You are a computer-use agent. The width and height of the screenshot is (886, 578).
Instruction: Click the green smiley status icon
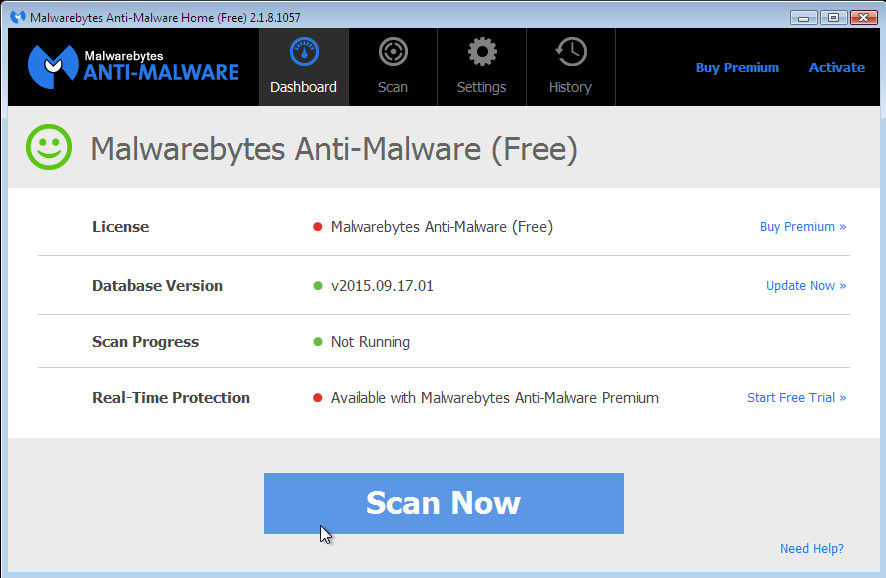49,147
